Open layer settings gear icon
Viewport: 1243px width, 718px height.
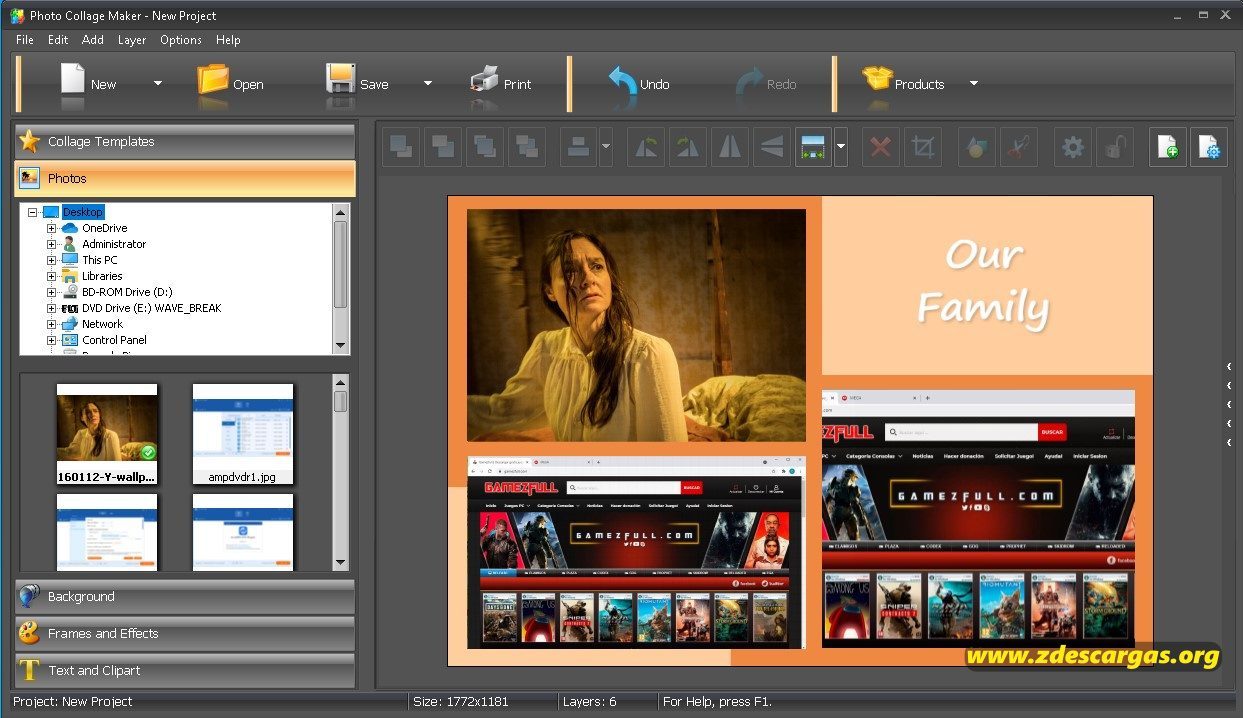pyautogui.click(x=1072, y=147)
